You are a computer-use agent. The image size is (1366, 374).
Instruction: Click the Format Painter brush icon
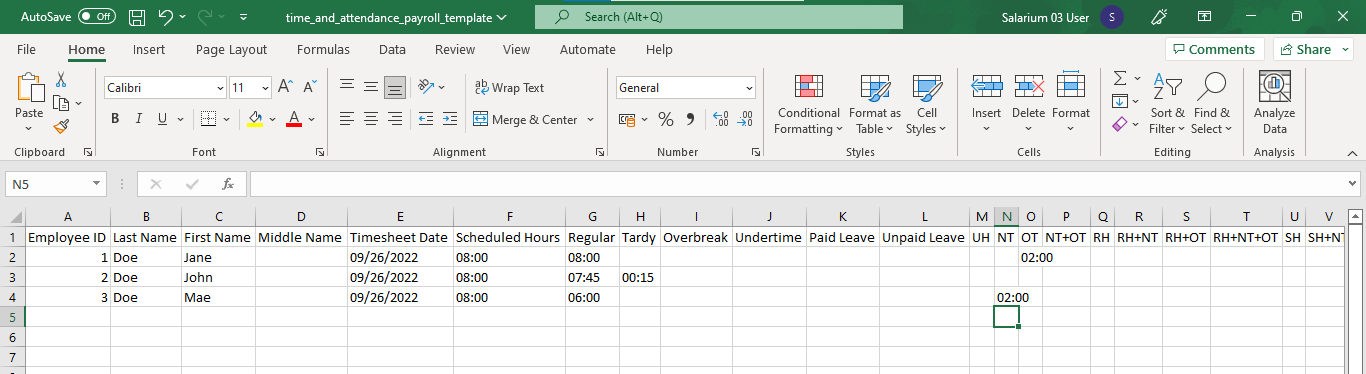click(61, 126)
